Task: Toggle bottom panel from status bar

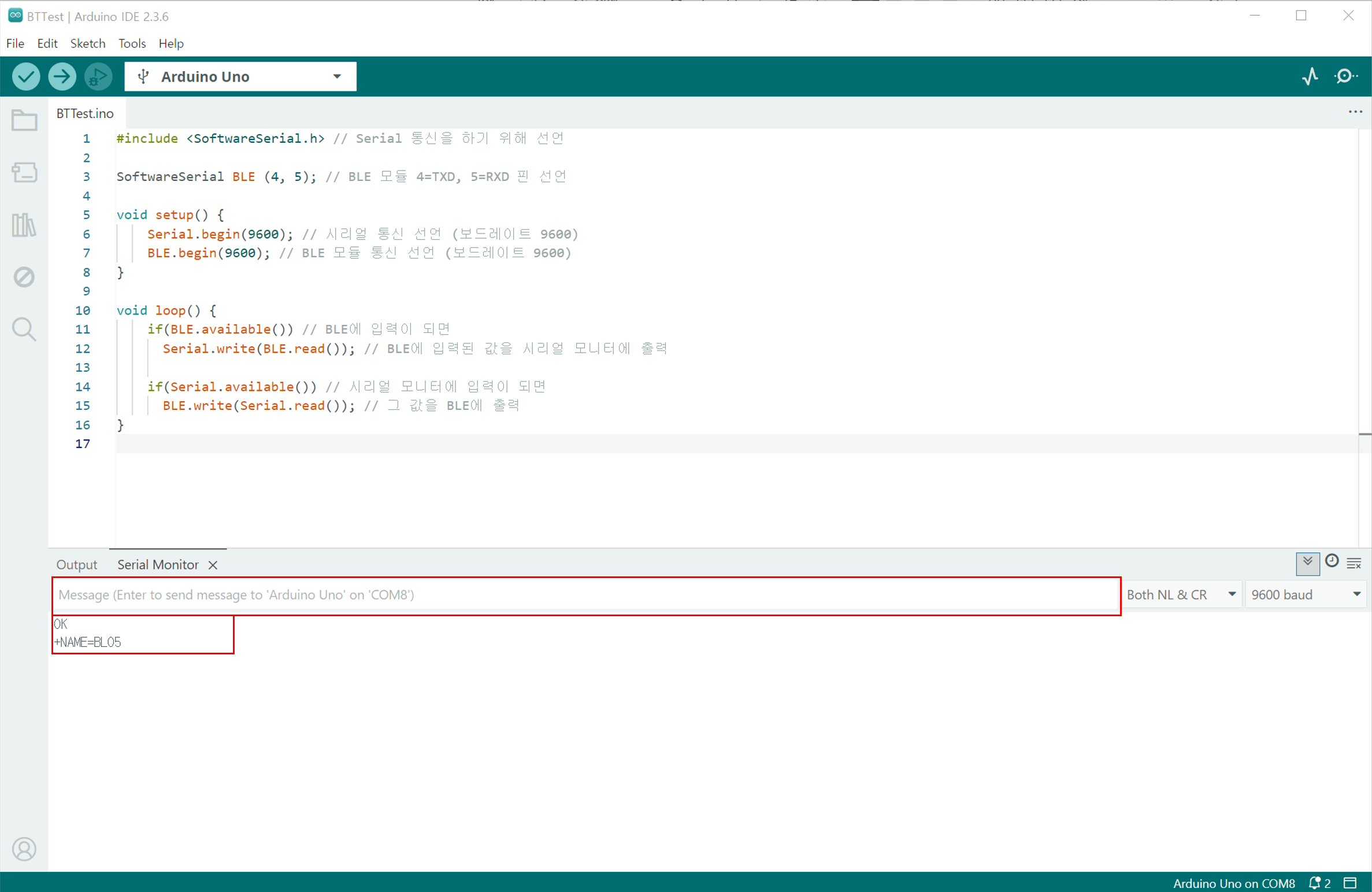Action: [1350, 883]
